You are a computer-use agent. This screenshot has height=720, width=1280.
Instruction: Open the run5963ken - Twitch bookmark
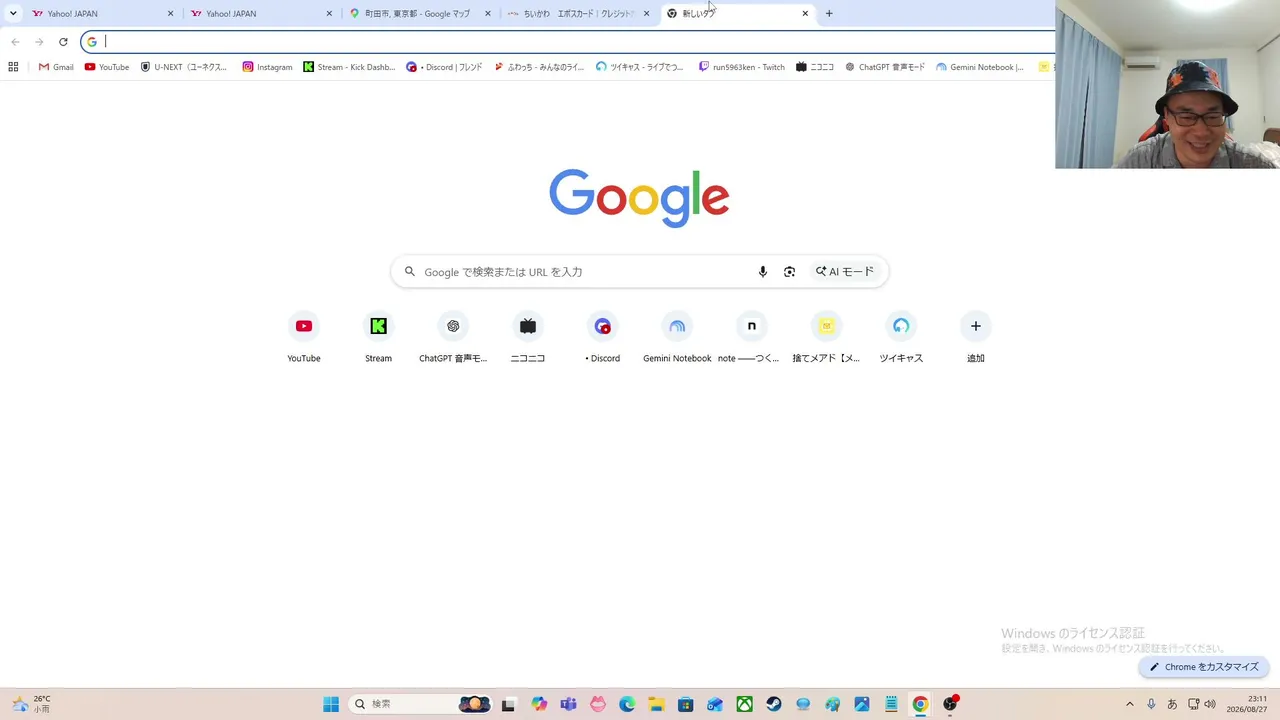742,67
